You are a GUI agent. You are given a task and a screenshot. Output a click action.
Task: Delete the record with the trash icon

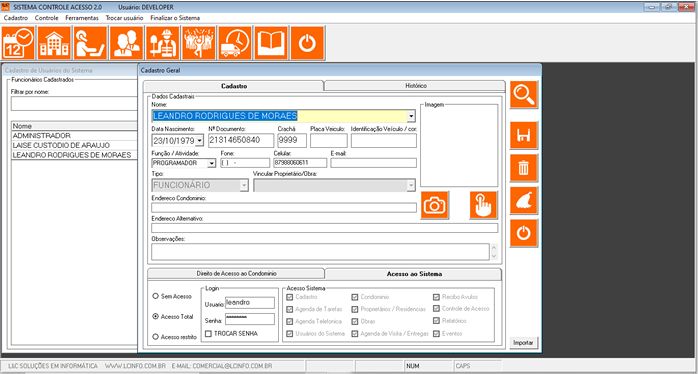click(524, 168)
